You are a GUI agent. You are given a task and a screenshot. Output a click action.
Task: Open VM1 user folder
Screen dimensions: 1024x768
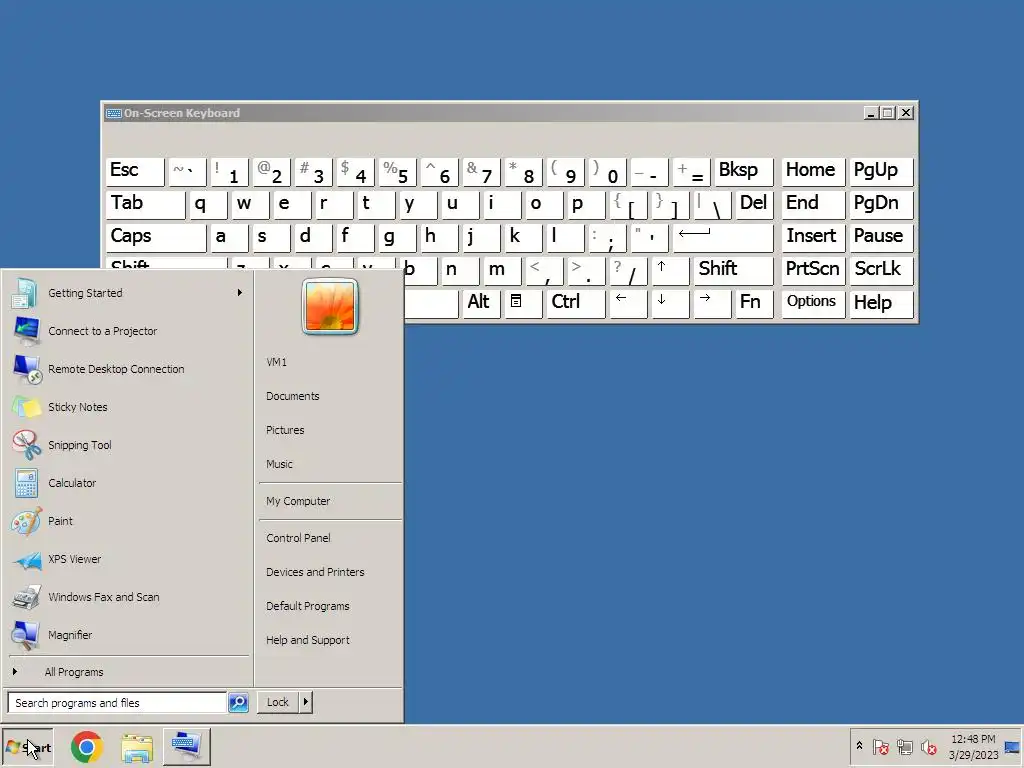coord(330,362)
